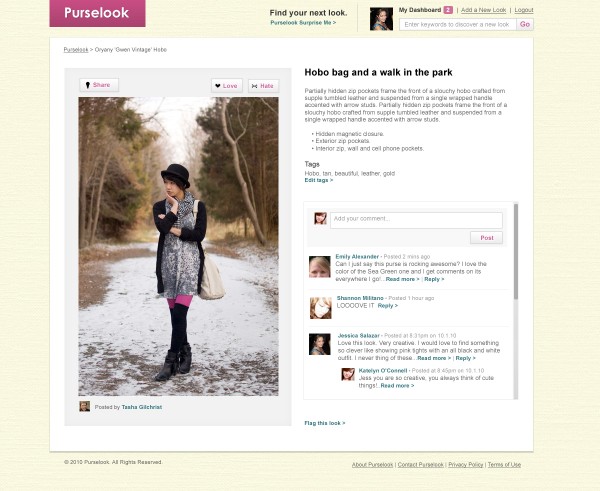The height and width of the screenshot is (491, 600).
Task: Click Go search button
Action: point(525,24)
